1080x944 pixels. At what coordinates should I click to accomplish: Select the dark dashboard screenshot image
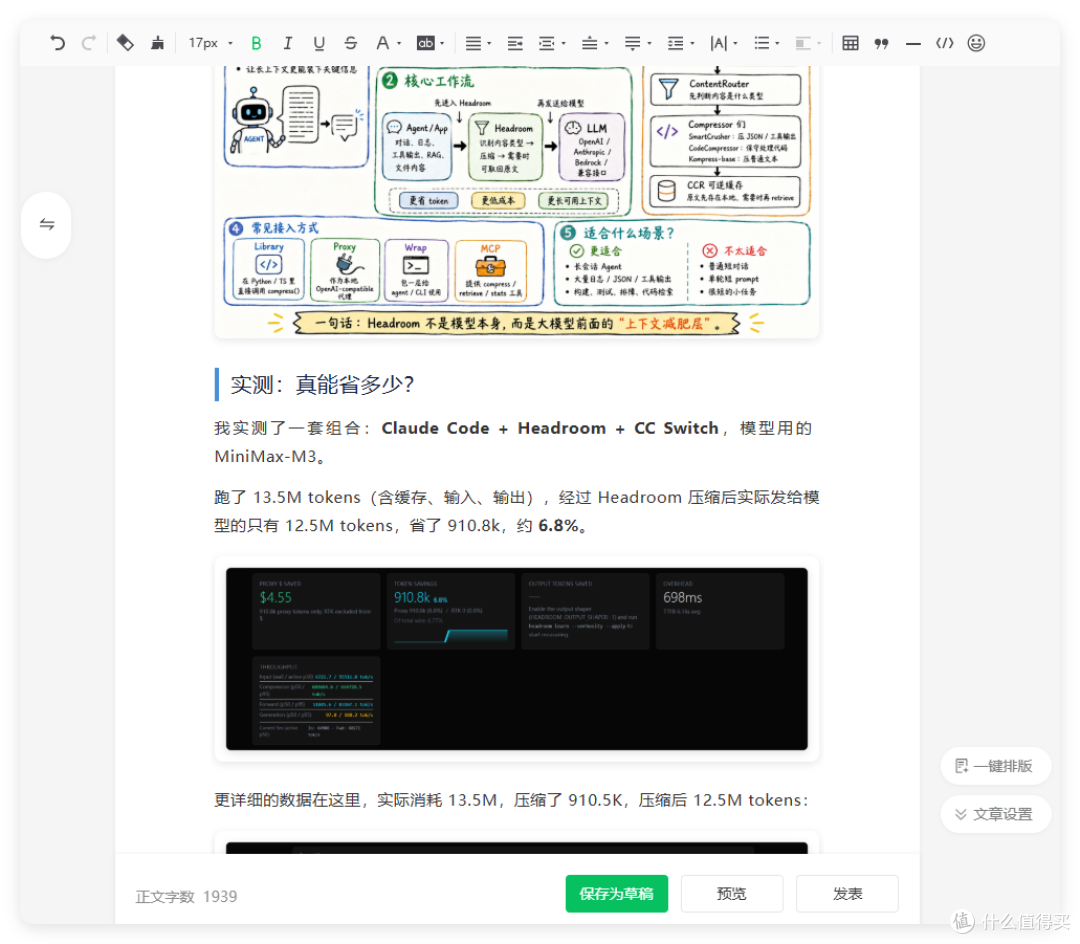517,659
